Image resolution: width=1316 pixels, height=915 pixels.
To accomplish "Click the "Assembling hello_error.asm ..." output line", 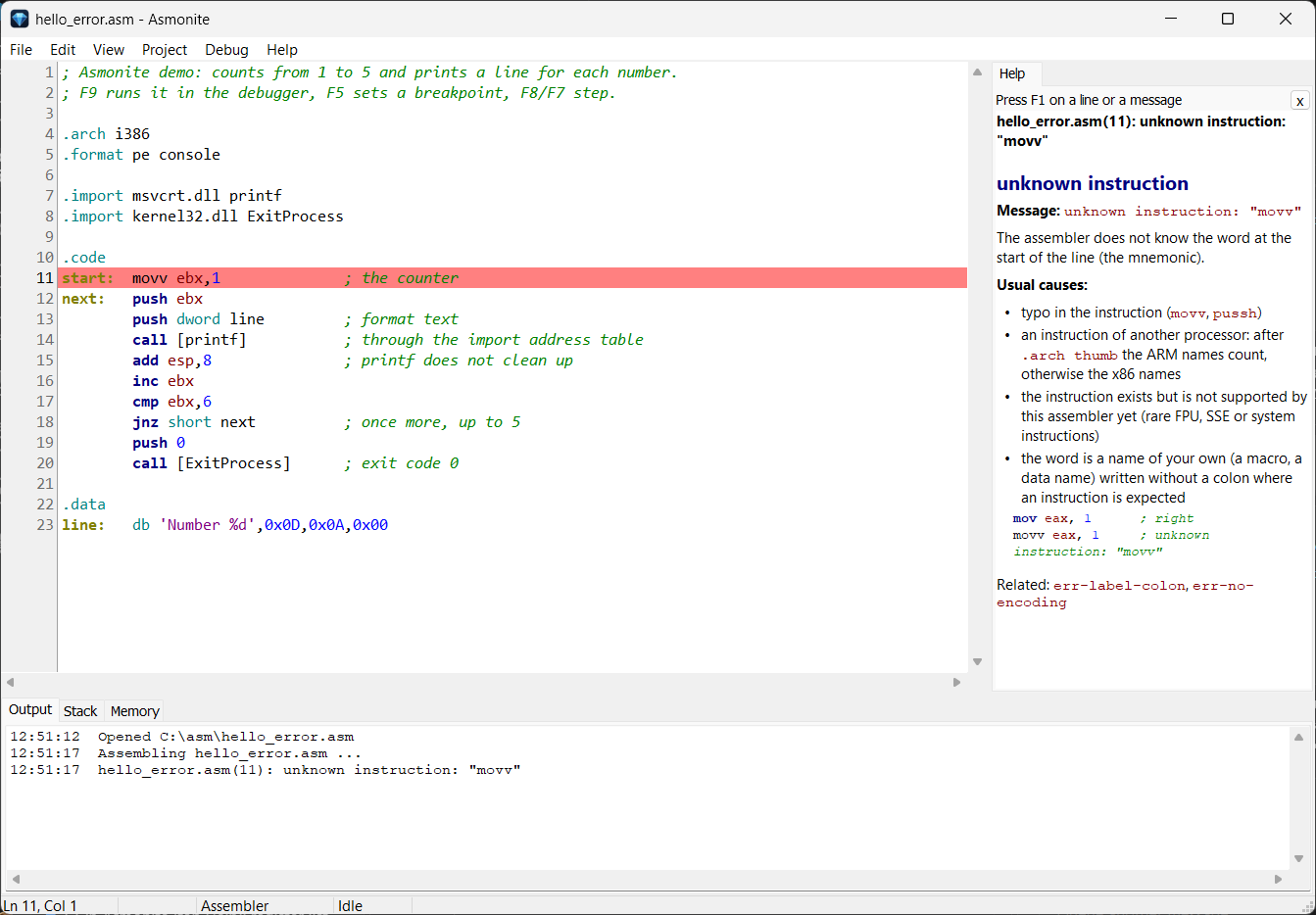I will 229,753.
